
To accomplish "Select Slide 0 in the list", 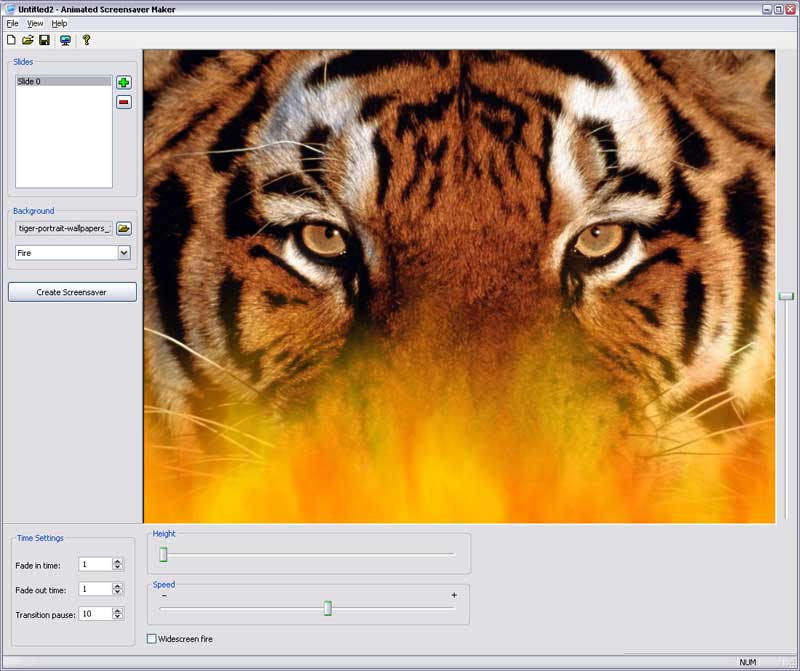I will click(x=63, y=81).
